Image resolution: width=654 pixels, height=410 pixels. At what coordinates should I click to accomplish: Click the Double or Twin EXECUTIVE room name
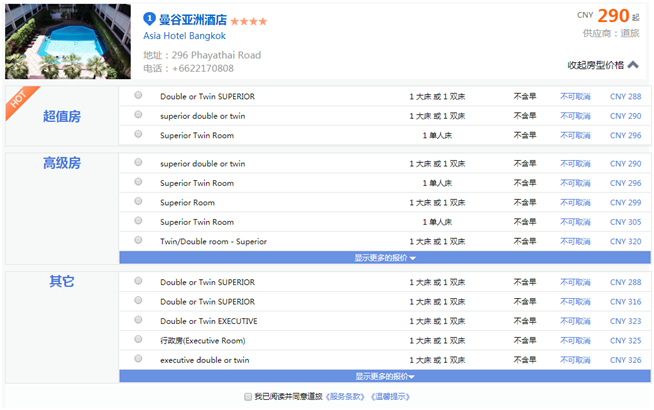209,321
